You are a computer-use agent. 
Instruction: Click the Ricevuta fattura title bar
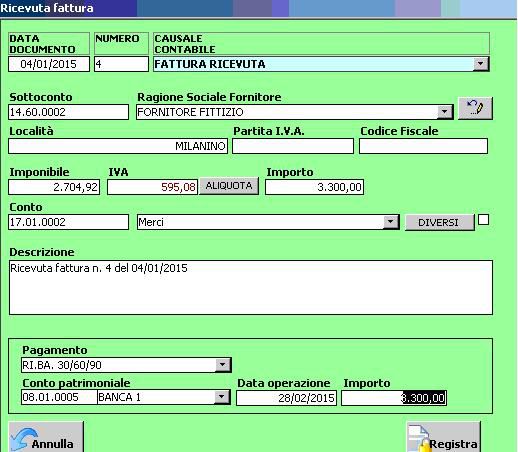(x=258, y=8)
